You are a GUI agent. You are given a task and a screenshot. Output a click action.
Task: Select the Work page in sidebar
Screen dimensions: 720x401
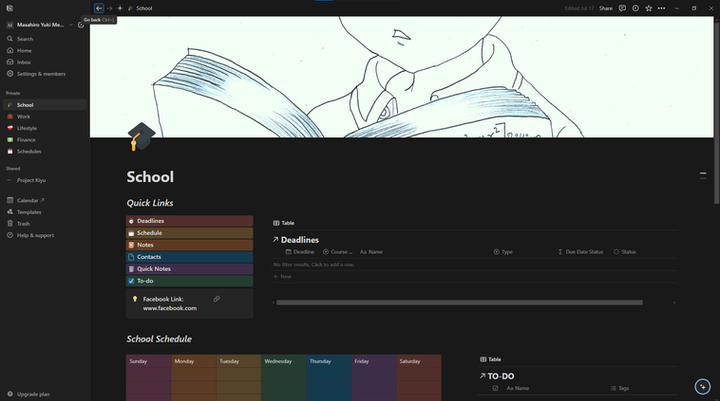click(44, 117)
